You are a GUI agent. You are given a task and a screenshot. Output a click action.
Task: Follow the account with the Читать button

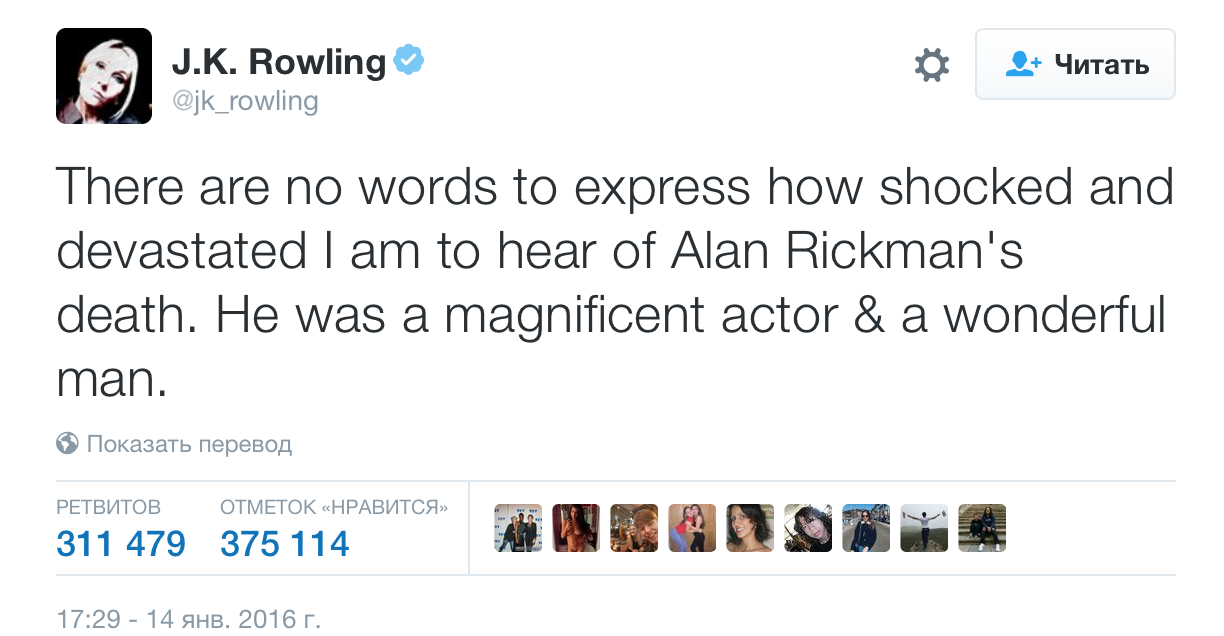click(1075, 65)
